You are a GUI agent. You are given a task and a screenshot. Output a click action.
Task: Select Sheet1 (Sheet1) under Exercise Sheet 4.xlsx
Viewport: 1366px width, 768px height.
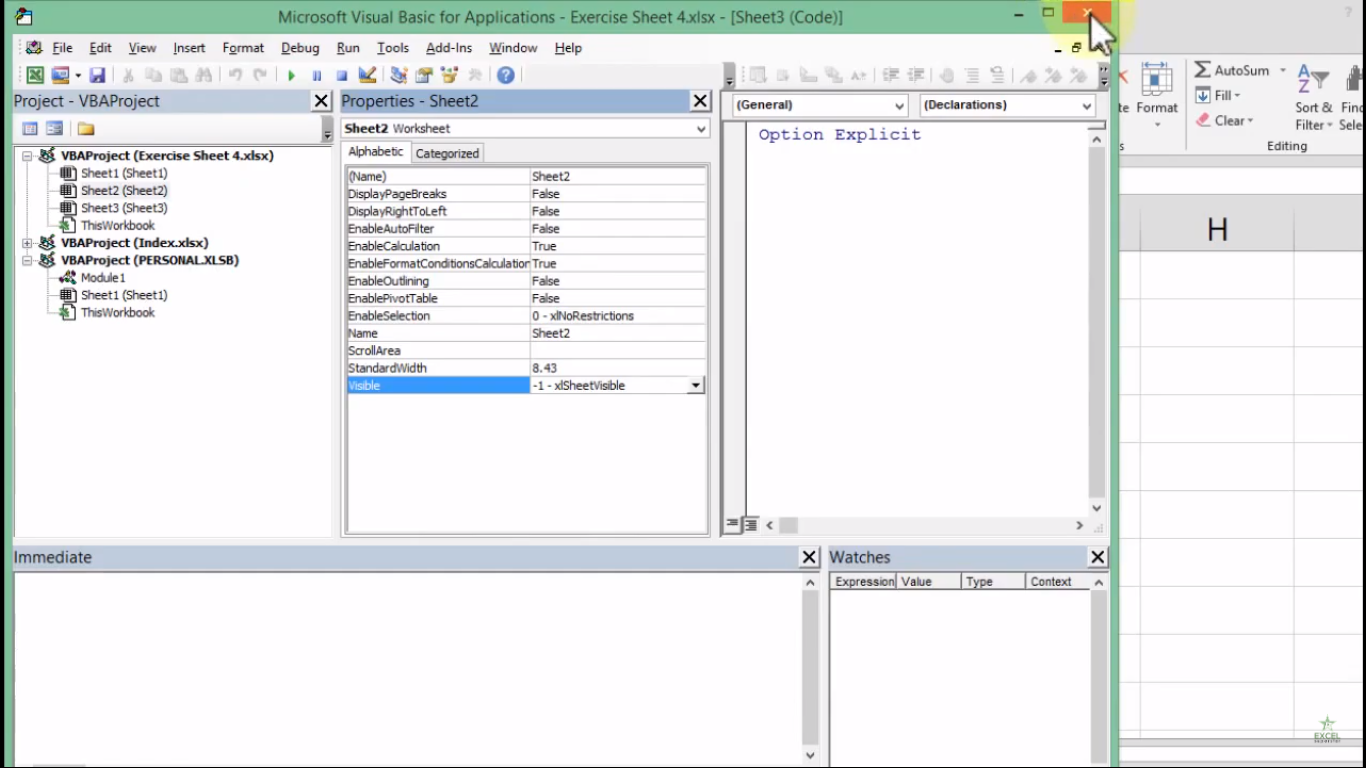124,174
